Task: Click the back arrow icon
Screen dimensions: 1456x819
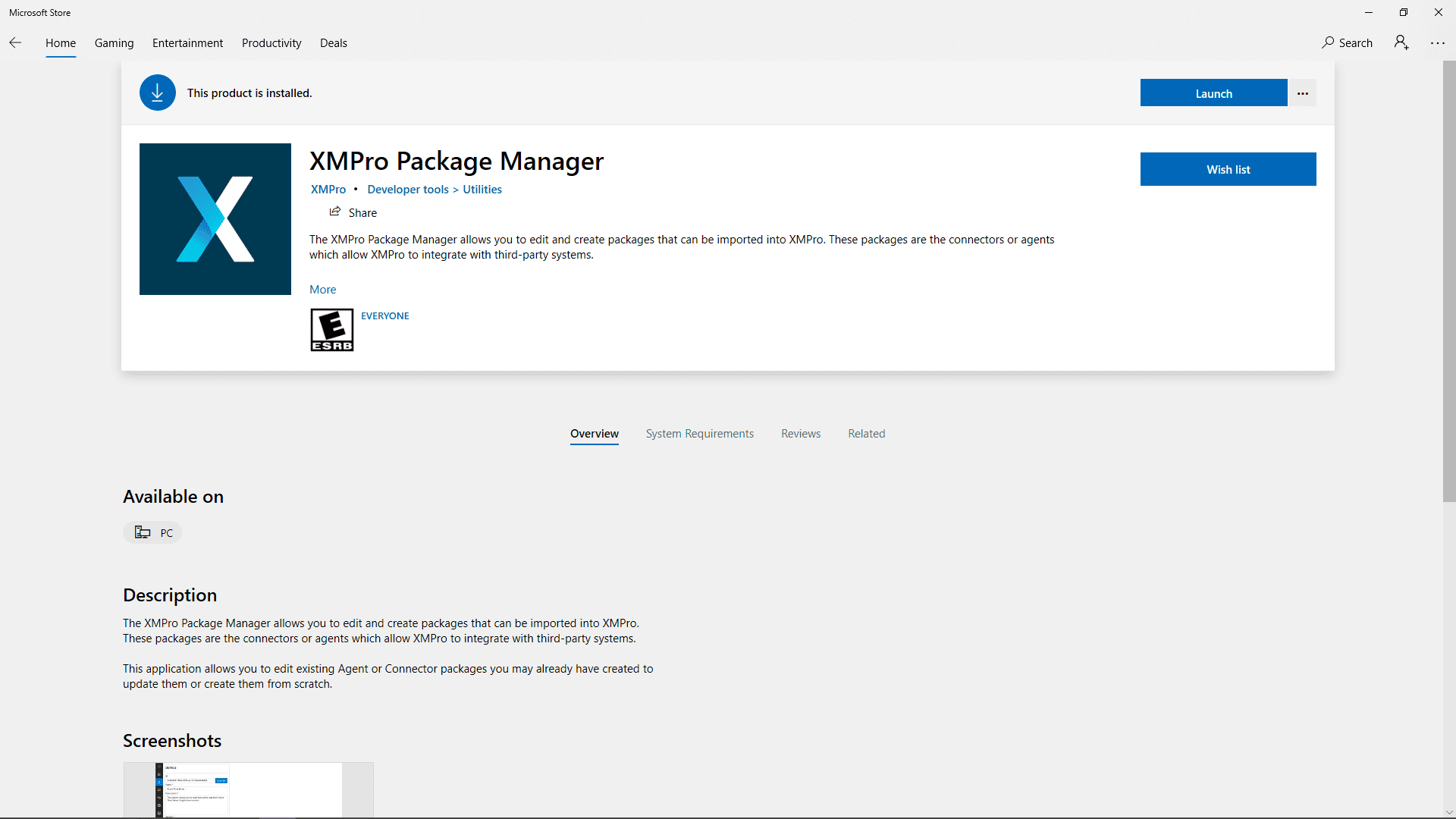Action: pos(15,43)
